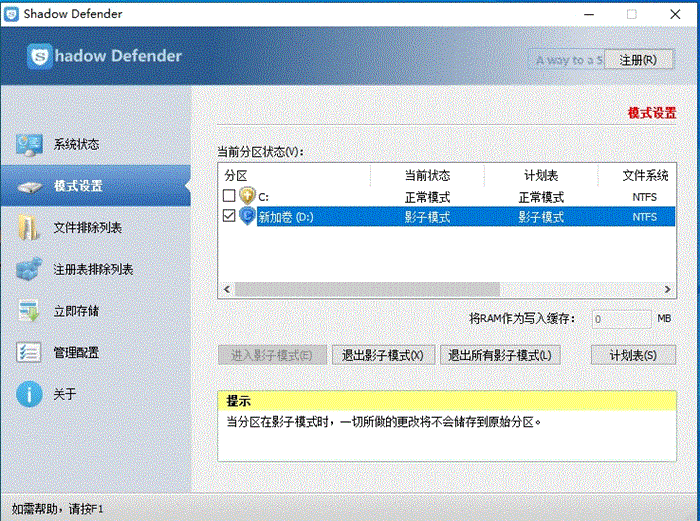700x521 pixels.
Task: Show the 关于 page
Action: pos(96,394)
